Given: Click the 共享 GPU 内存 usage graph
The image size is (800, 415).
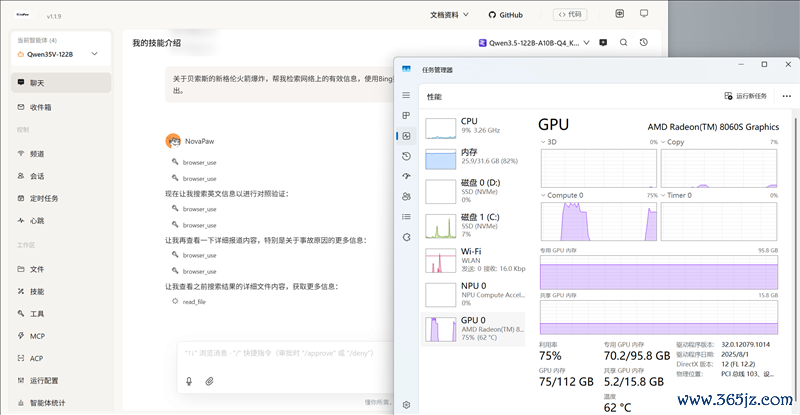Looking at the screenshot, I should (659, 318).
